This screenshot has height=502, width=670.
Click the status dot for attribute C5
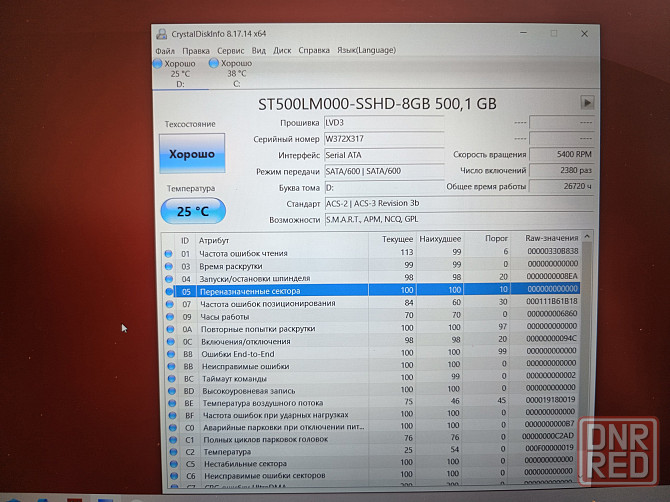[174, 464]
